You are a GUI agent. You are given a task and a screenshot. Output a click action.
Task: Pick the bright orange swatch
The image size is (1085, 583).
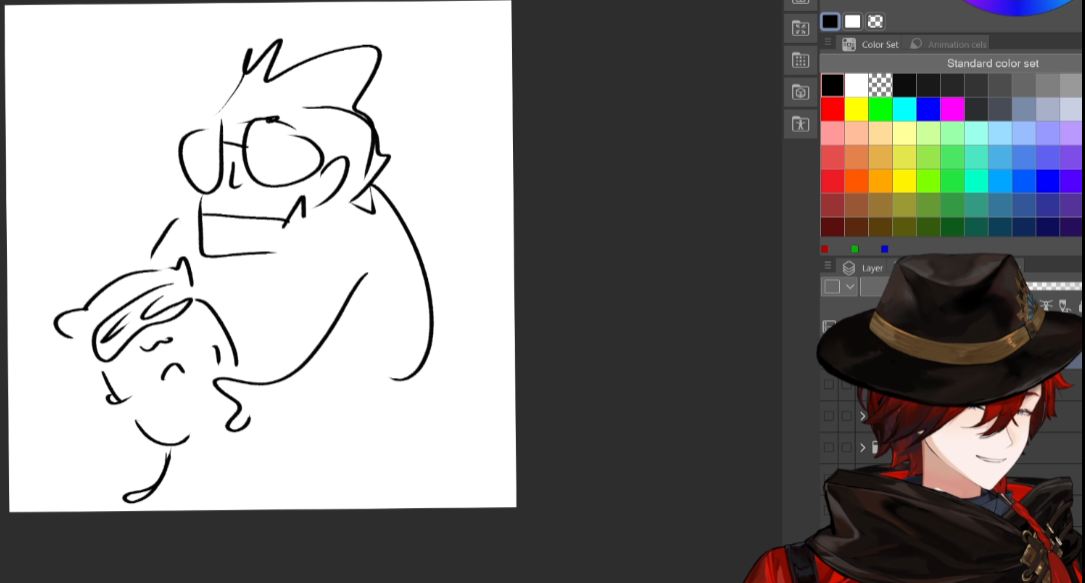(x=856, y=181)
